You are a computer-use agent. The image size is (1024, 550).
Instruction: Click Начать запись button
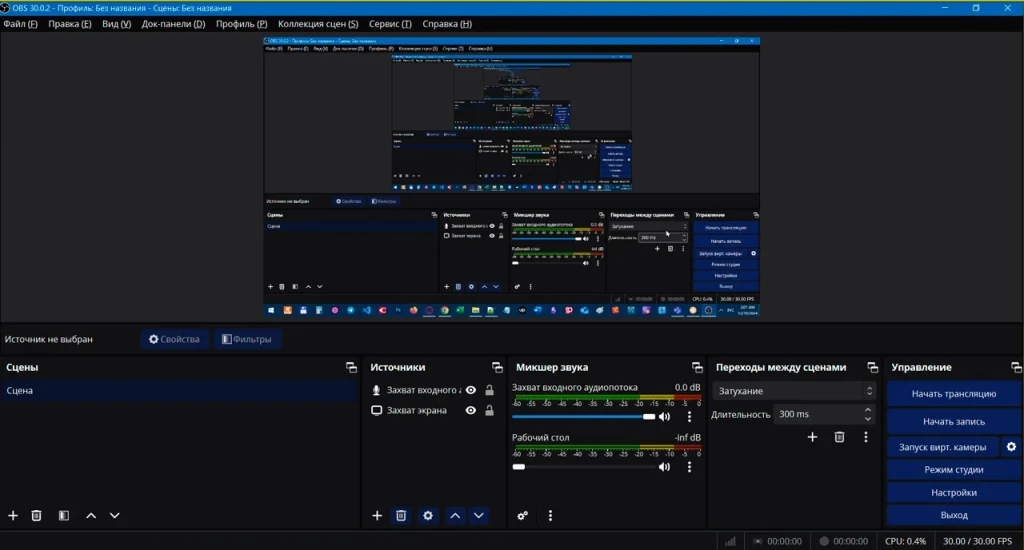click(x=953, y=421)
